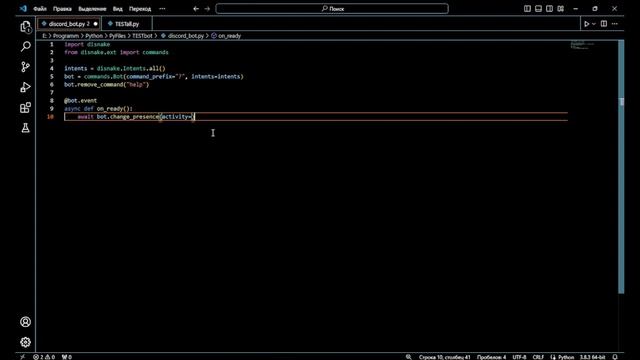
Task: Toggle the bottom panel layout icon
Action: click(x=538, y=9)
